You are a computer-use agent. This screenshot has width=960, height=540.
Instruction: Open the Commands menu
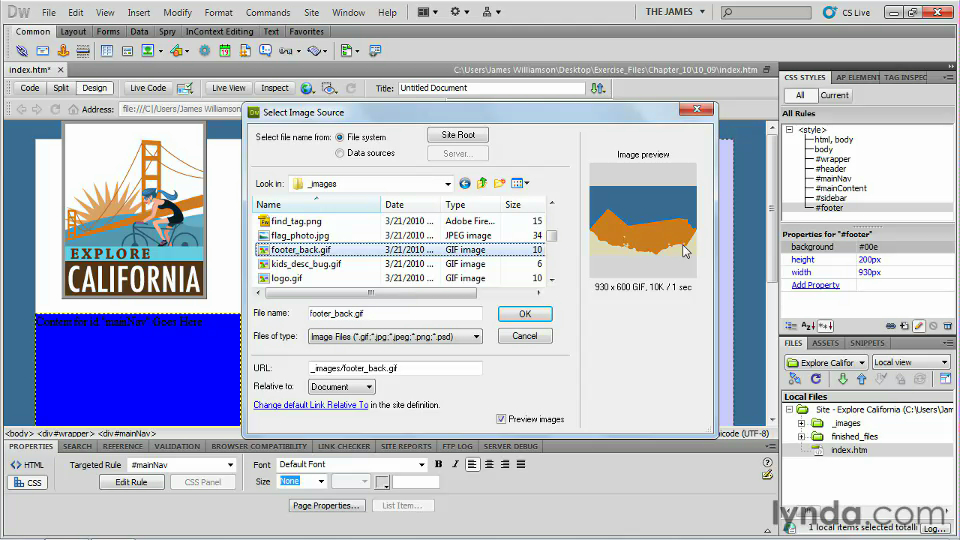pyautogui.click(x=268, y=12)
